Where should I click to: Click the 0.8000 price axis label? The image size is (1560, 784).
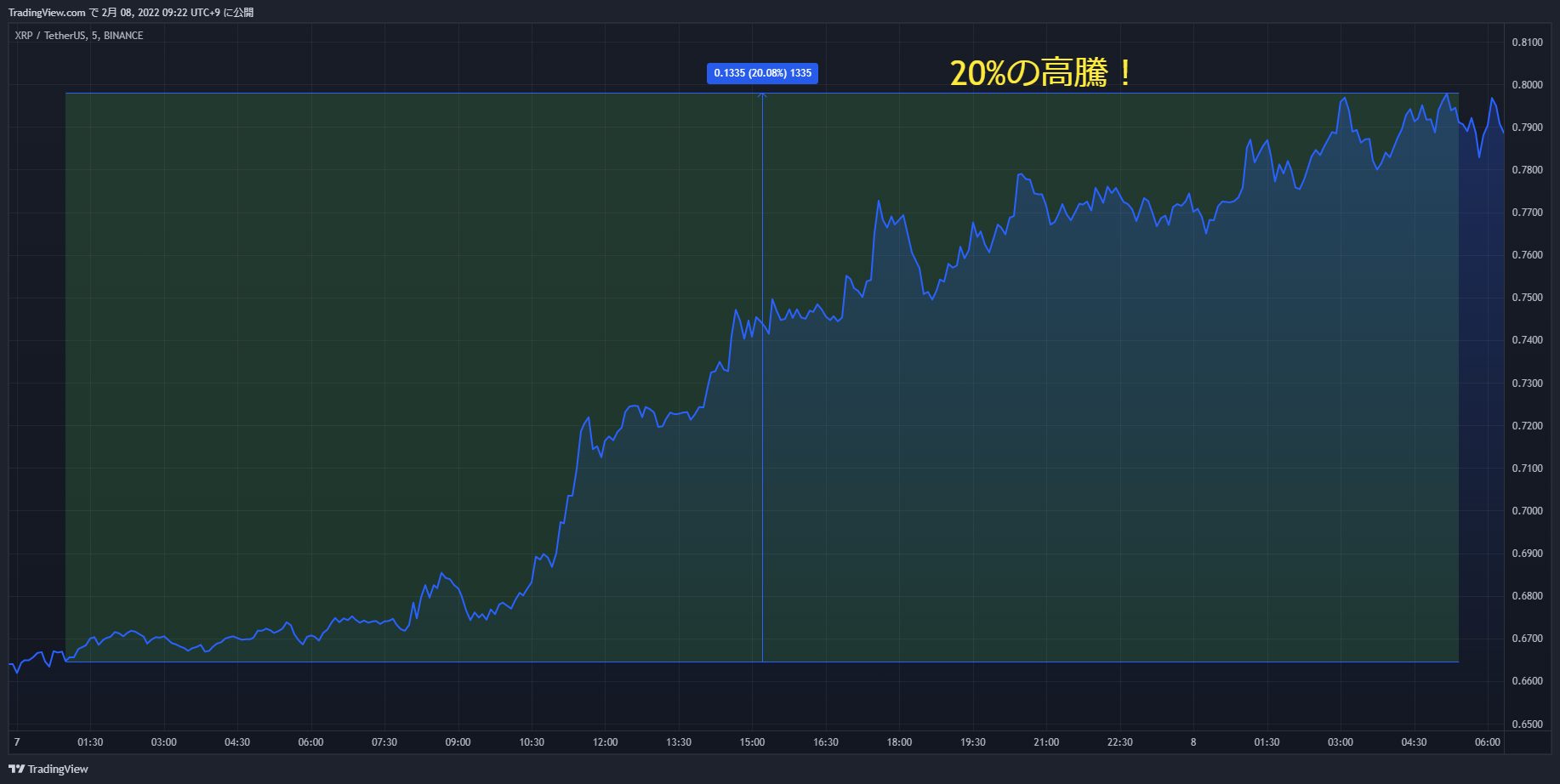[x=1527, y=85]
